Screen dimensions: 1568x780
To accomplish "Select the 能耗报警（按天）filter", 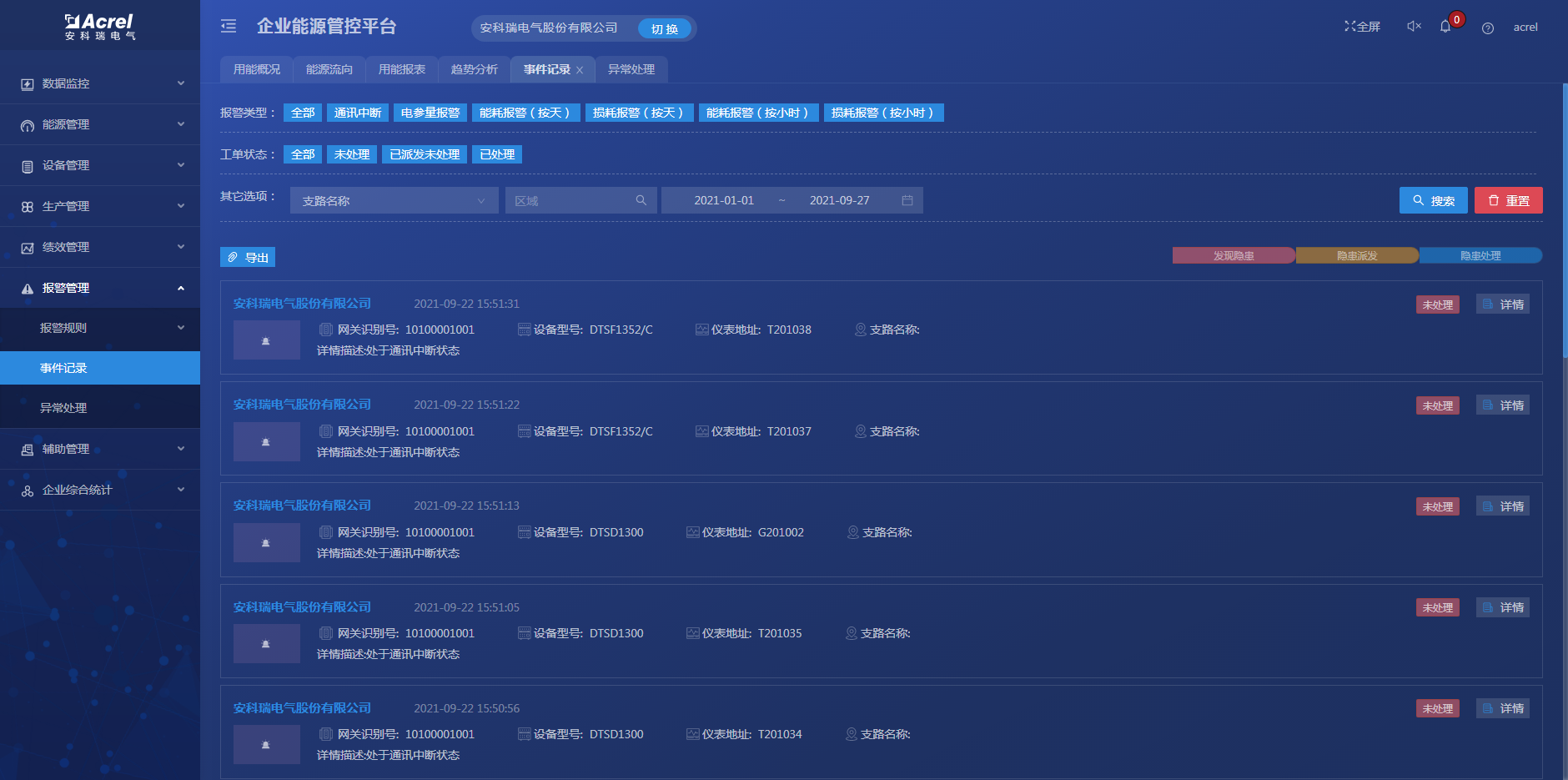I will coord(525,112).
